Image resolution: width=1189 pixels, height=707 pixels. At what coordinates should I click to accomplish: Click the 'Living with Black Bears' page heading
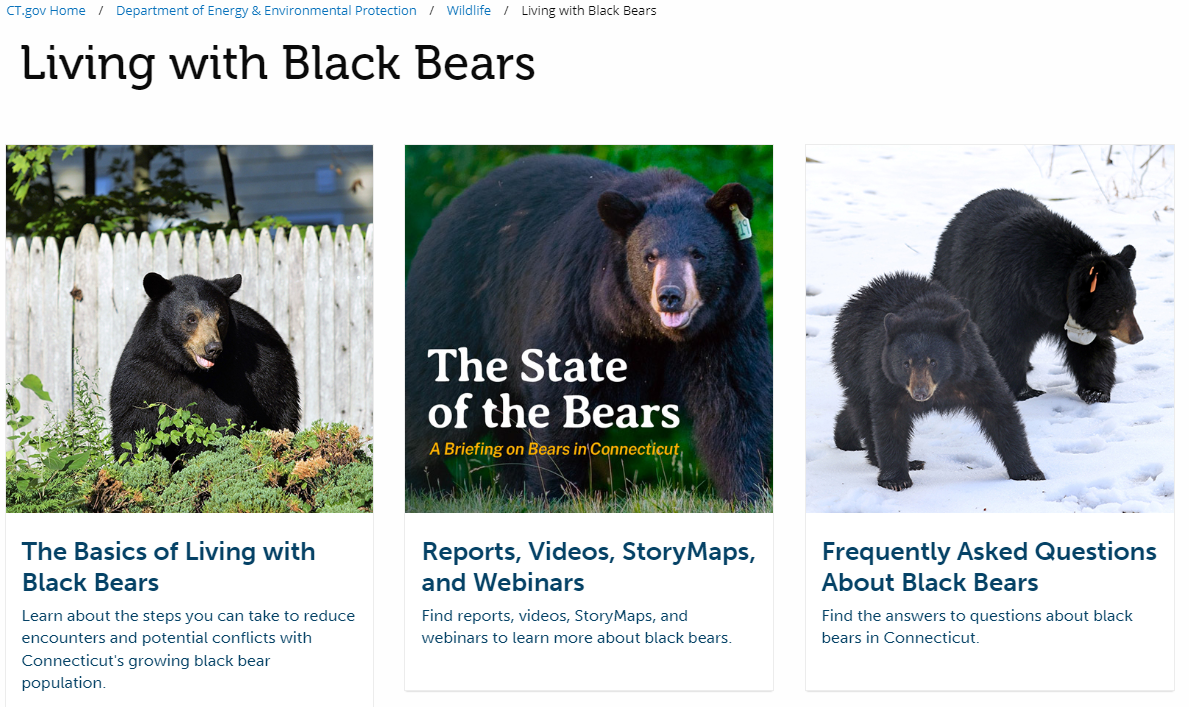click(278, 64)
